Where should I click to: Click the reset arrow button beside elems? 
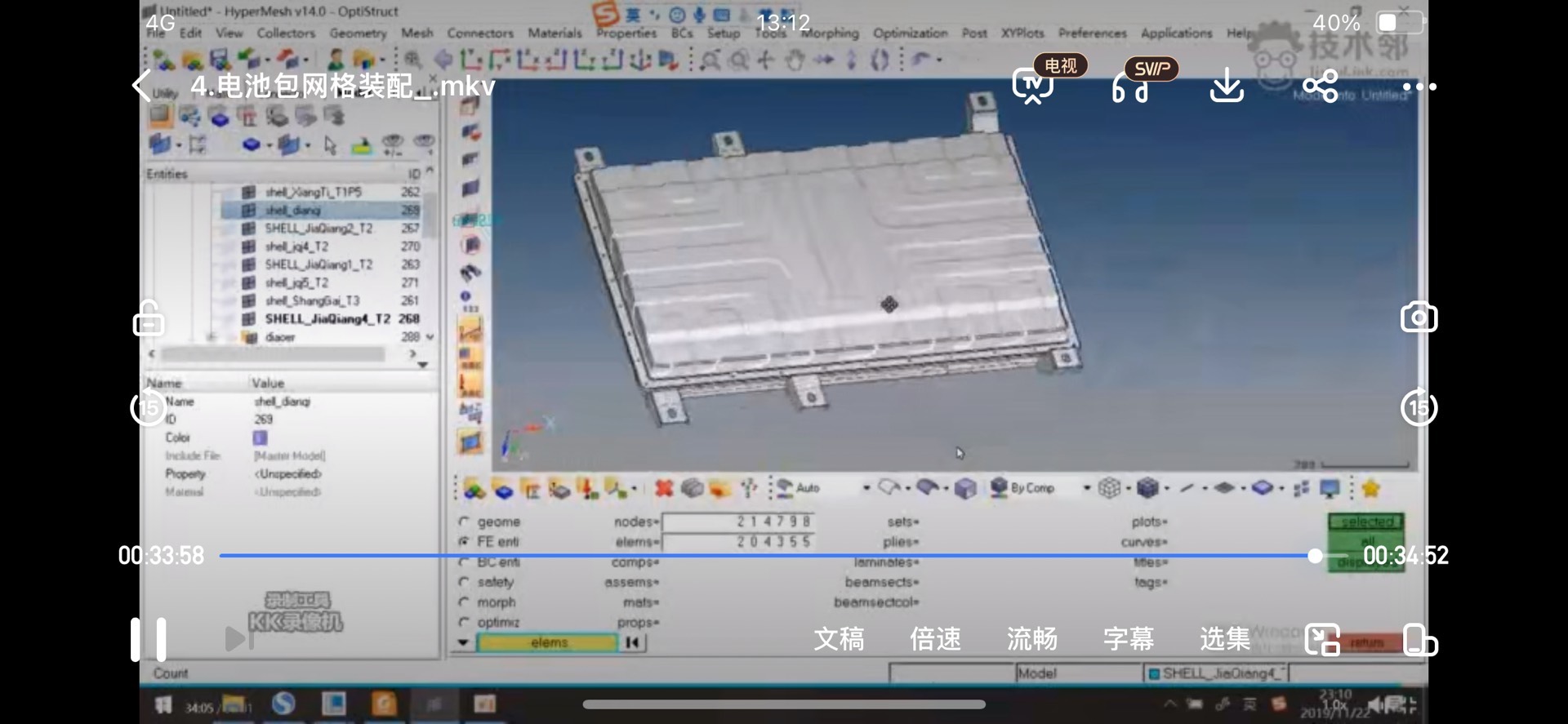pyautogui.click(x=632, y=642)
